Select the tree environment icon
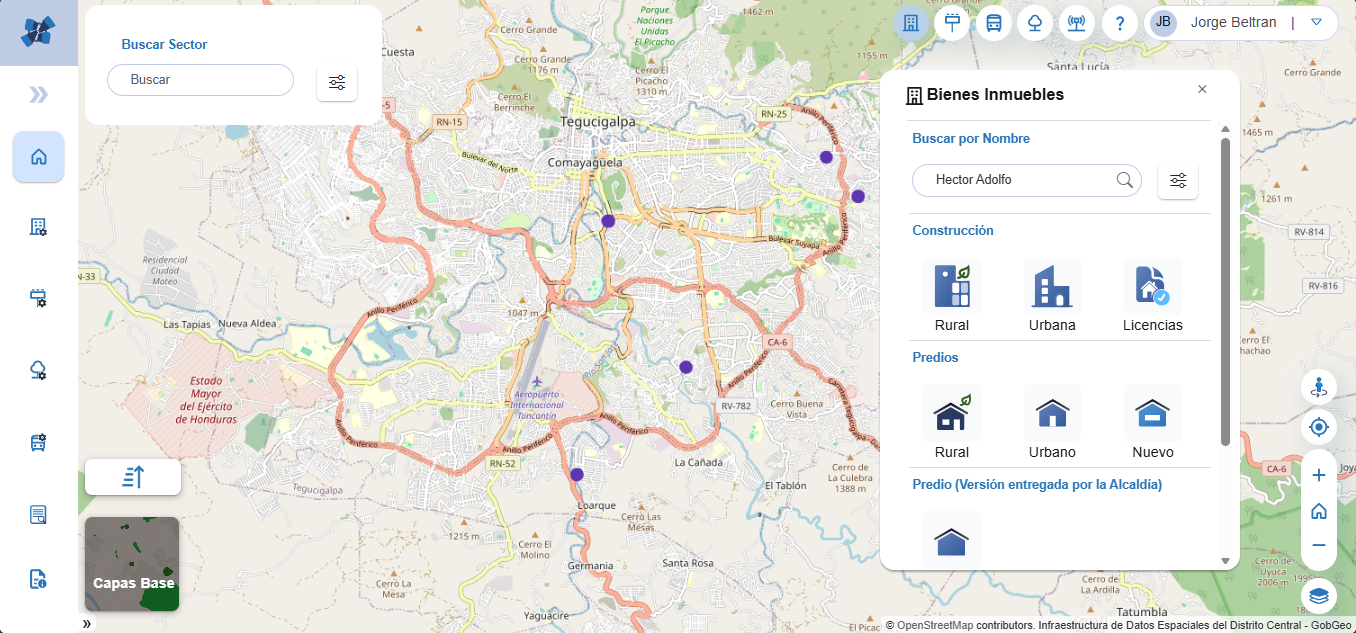 1035,23
